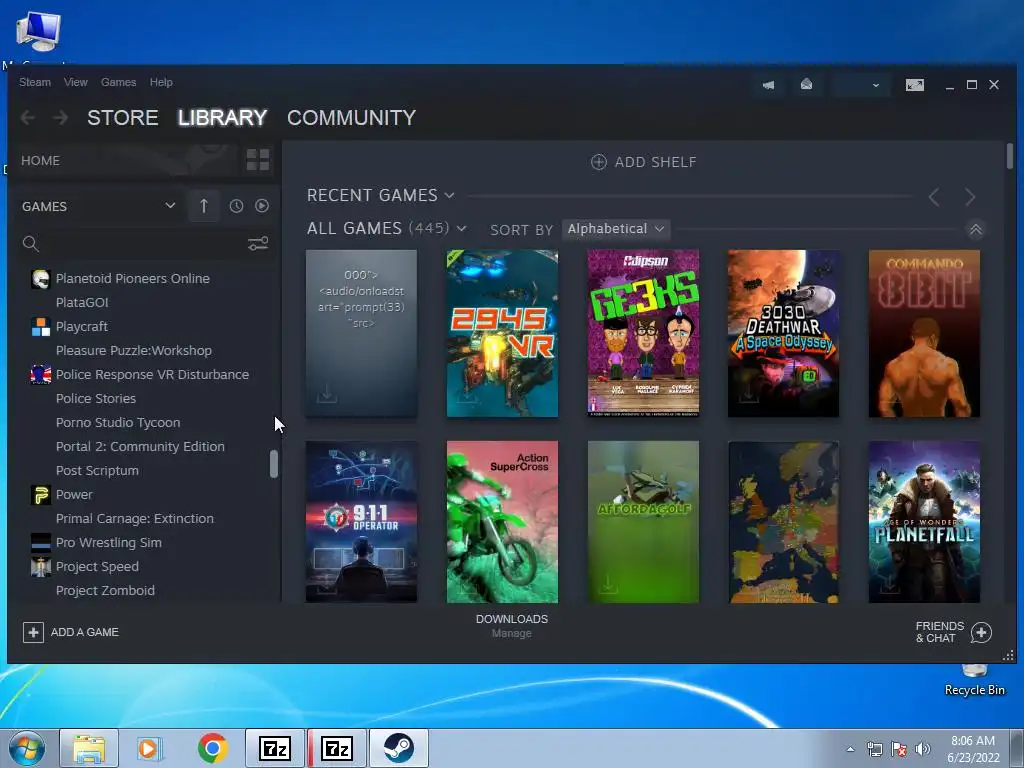Show the previous recent games page arrow
The image size is (1024, 768).
tap(934, 197)
